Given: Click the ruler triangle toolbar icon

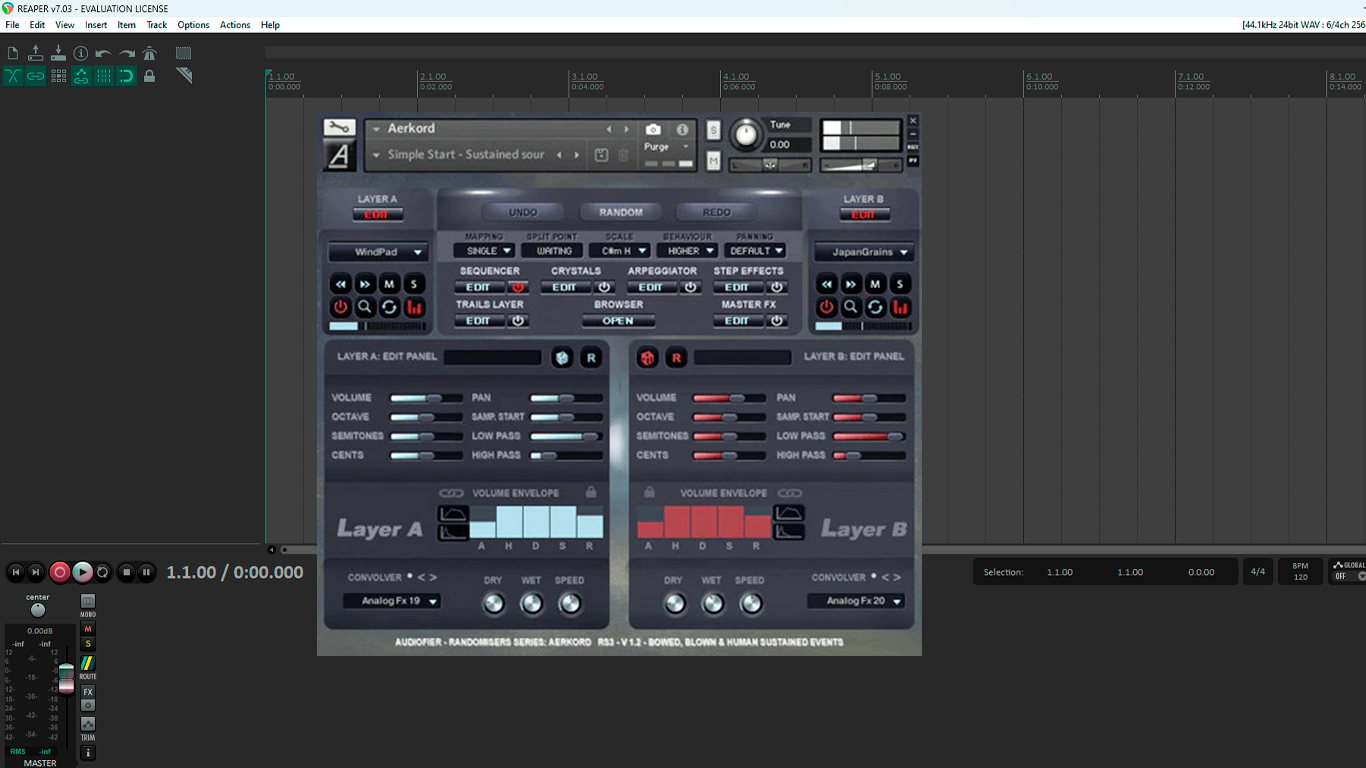Looking at the screenshot, I should 184,76.
